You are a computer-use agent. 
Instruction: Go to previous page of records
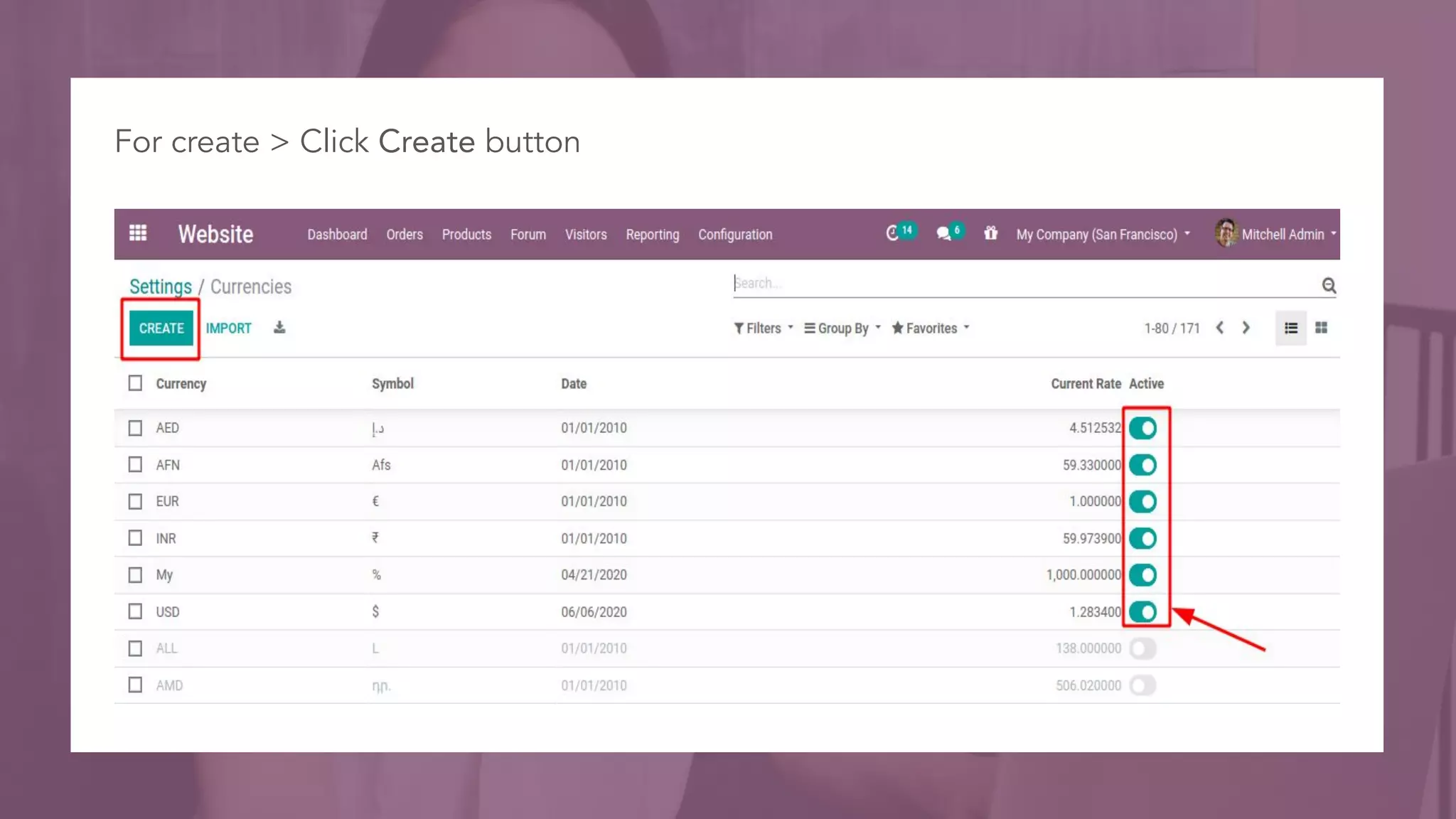click(1220, 328)
